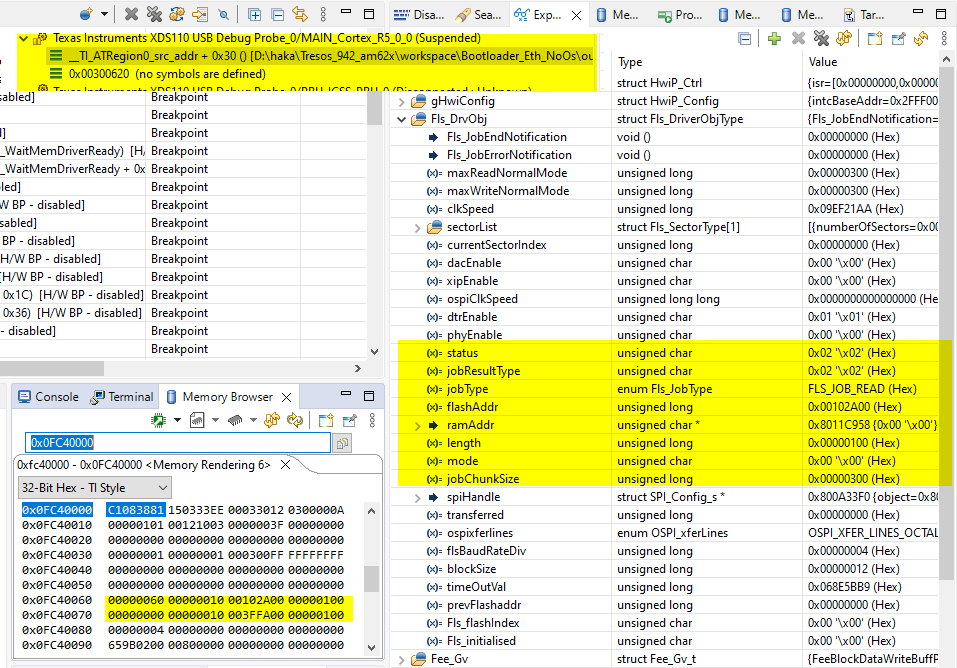Expand the sectorList struct node

417,228
